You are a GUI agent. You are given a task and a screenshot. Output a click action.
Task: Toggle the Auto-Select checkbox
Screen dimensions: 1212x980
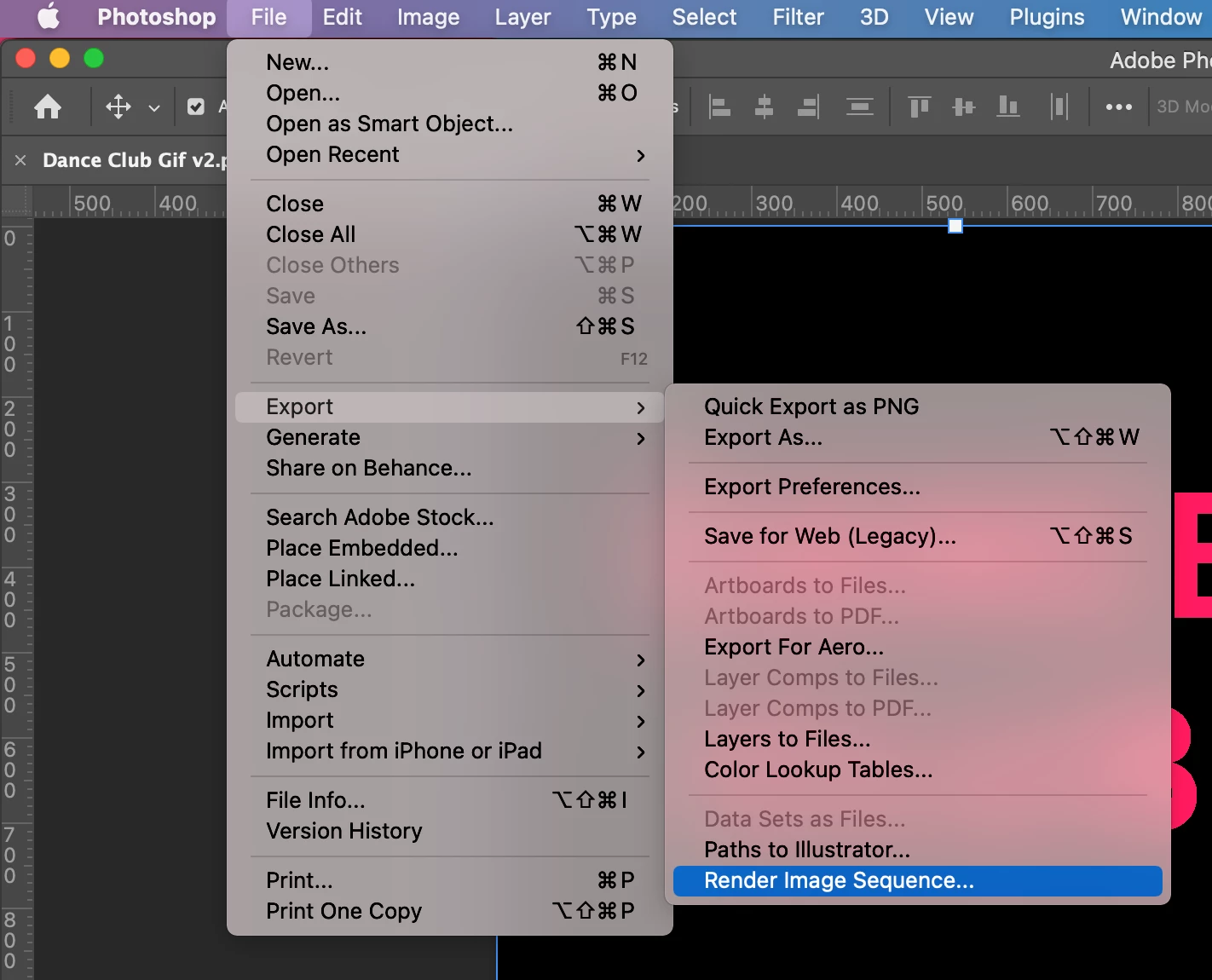(x=196, y=107)
